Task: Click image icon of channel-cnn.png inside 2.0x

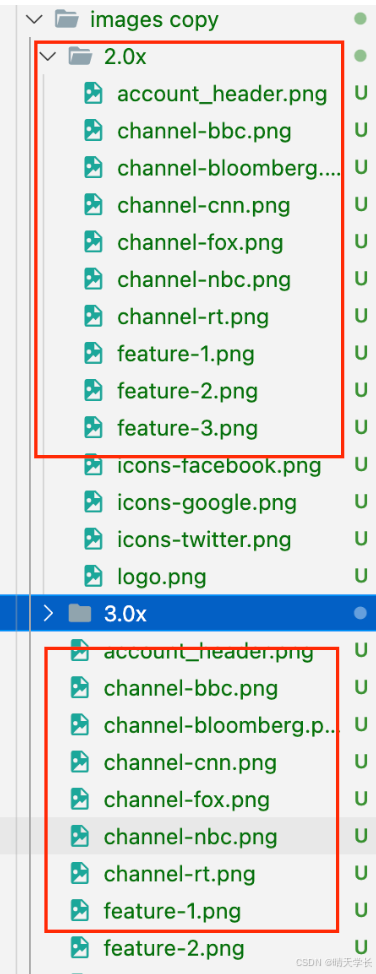Action: [x=93, y=204]
